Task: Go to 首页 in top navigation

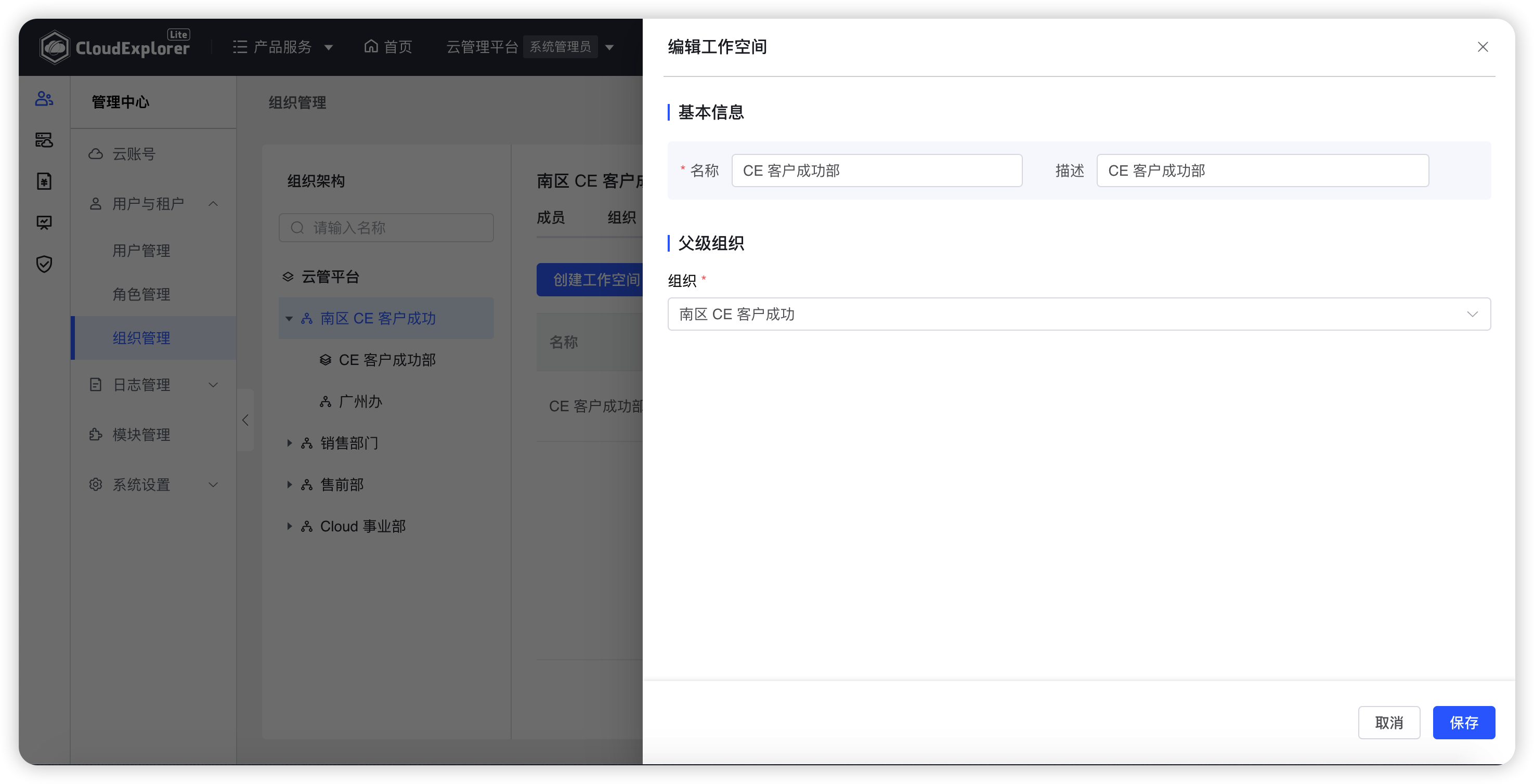Action: point(388,46)
